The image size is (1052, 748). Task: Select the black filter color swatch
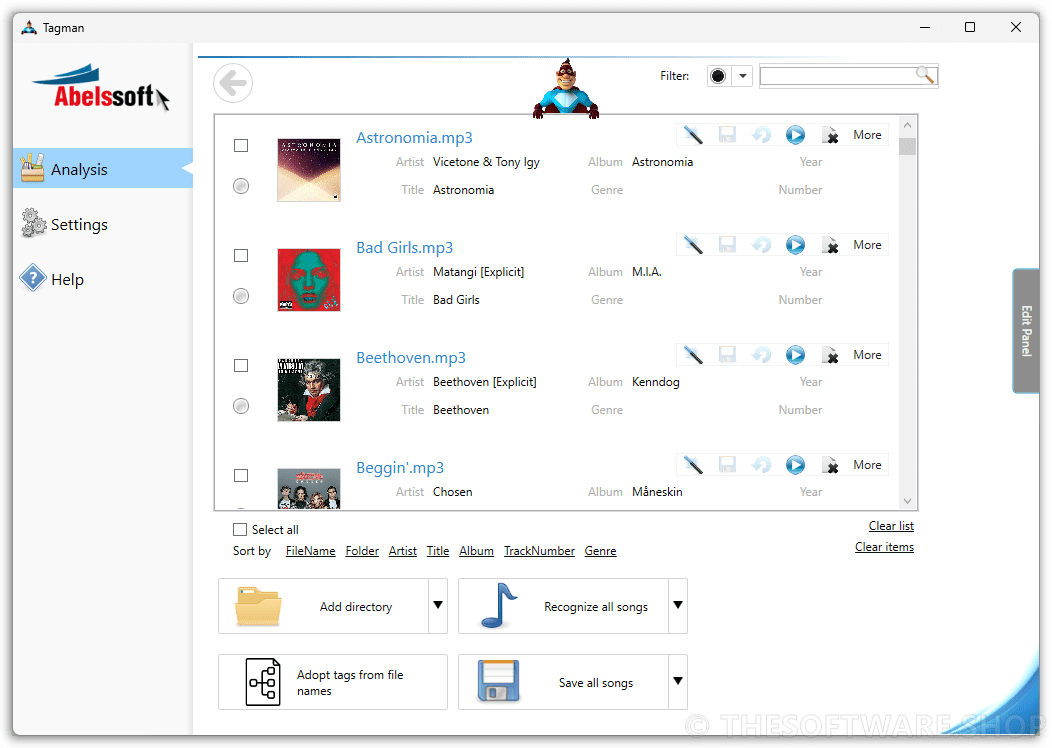[x=718, y=76]
